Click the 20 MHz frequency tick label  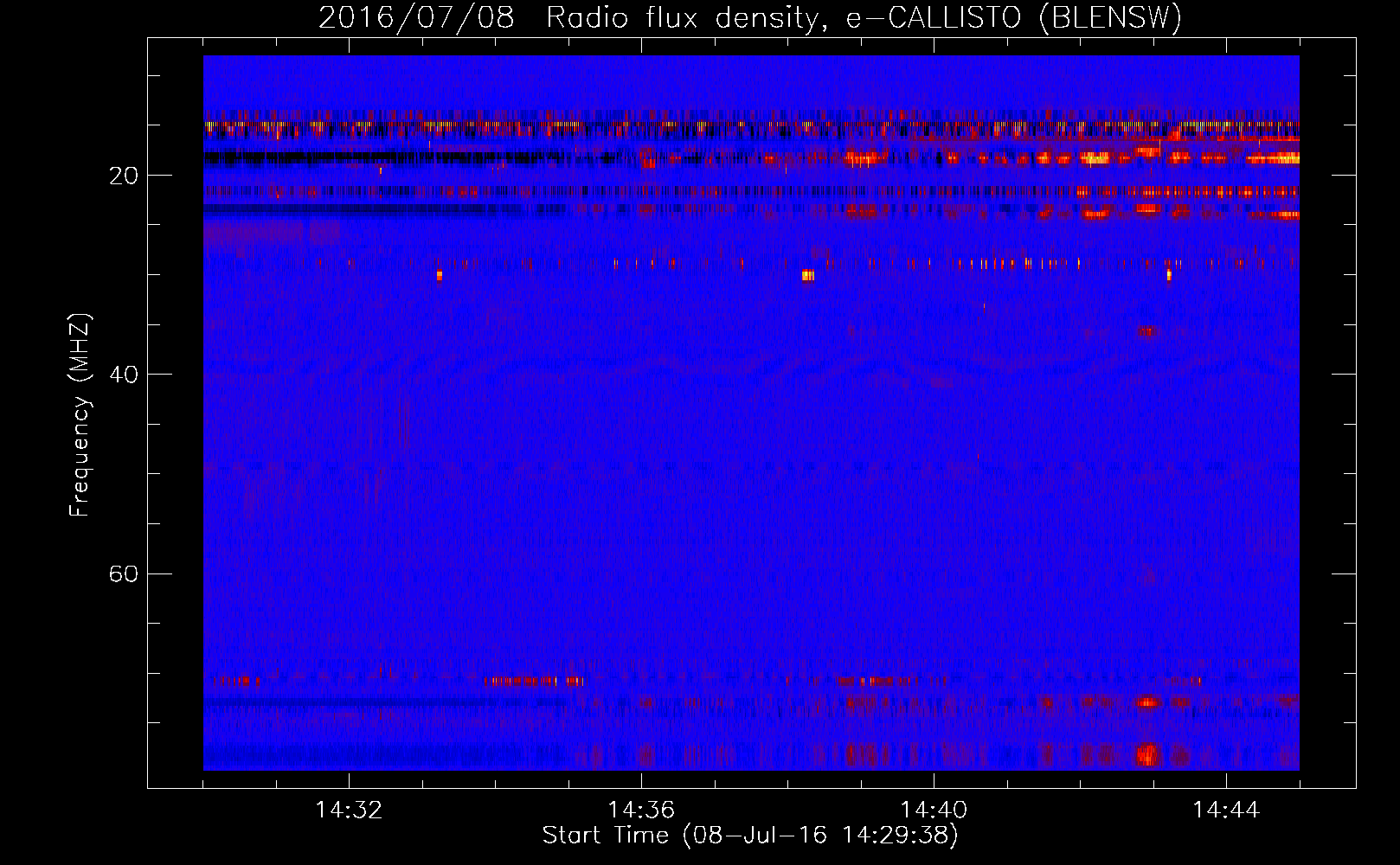click(123, 176)
